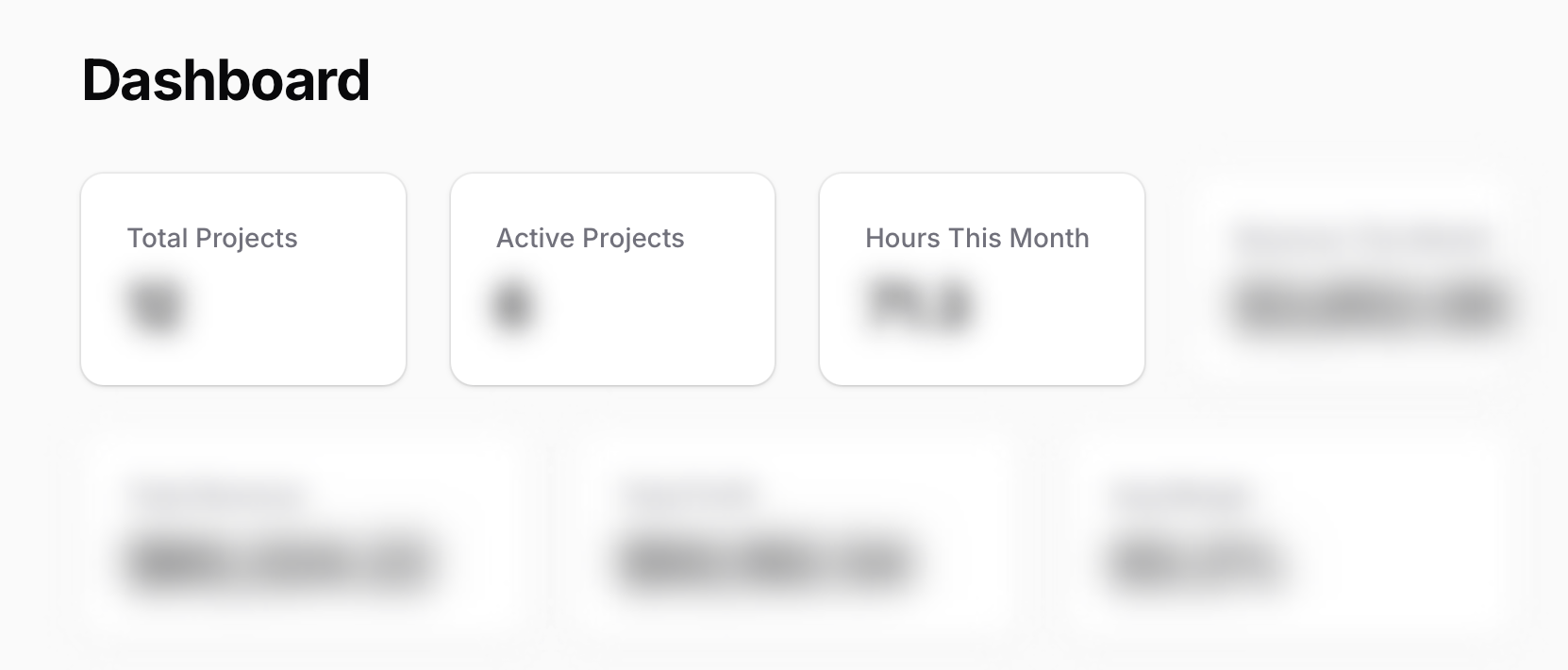Click the Hours This Month label text

976,238
